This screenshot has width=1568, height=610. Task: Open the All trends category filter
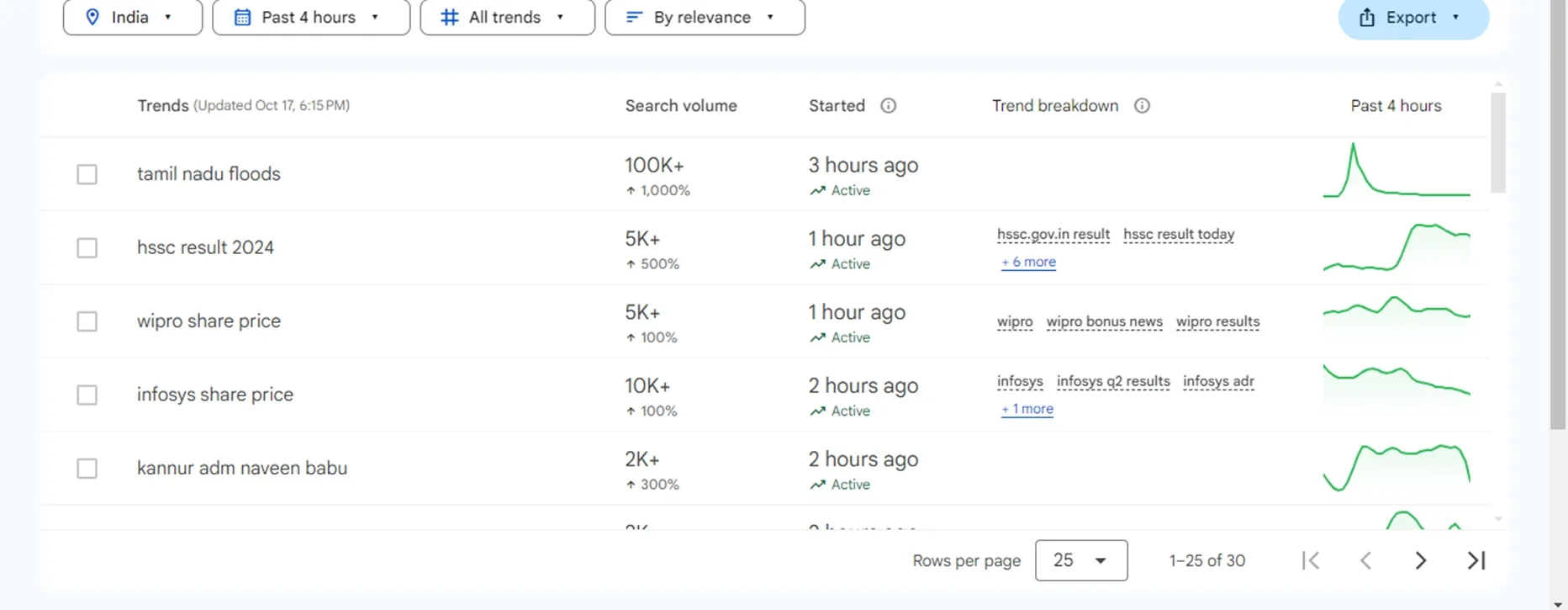tap(507, 17)
